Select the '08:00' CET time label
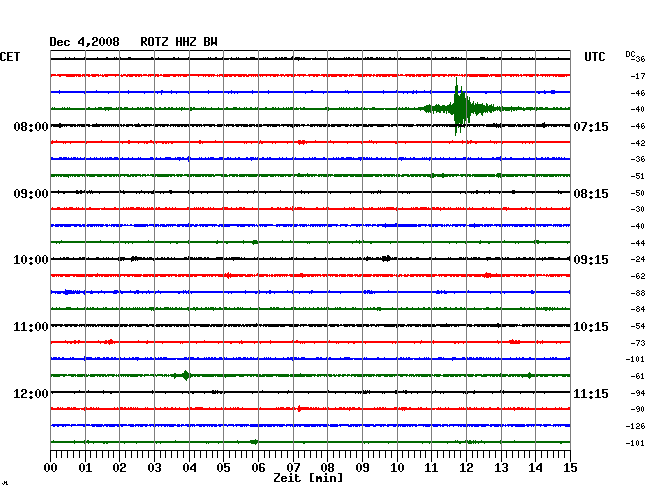Viewport: 650px width, 494px height. (31, 126)
